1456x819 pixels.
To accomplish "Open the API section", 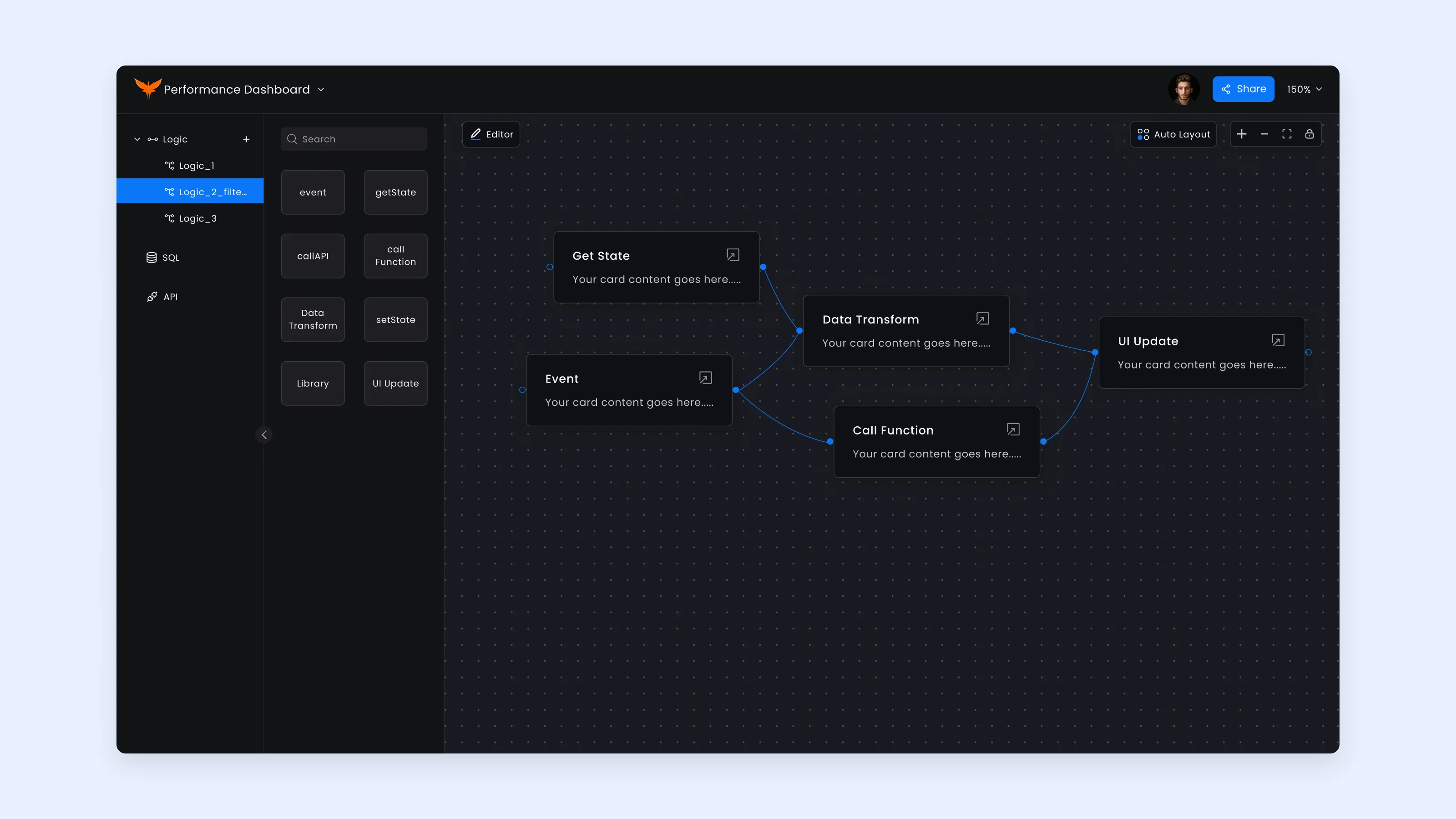I will click(162, 297).
